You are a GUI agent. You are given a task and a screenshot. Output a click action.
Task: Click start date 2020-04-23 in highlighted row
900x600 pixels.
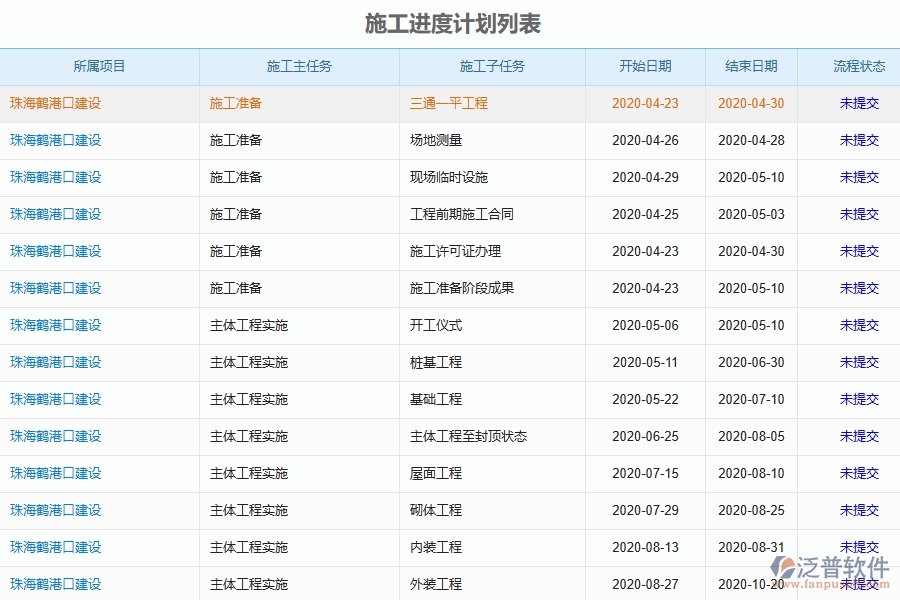(x=645, y=103)
